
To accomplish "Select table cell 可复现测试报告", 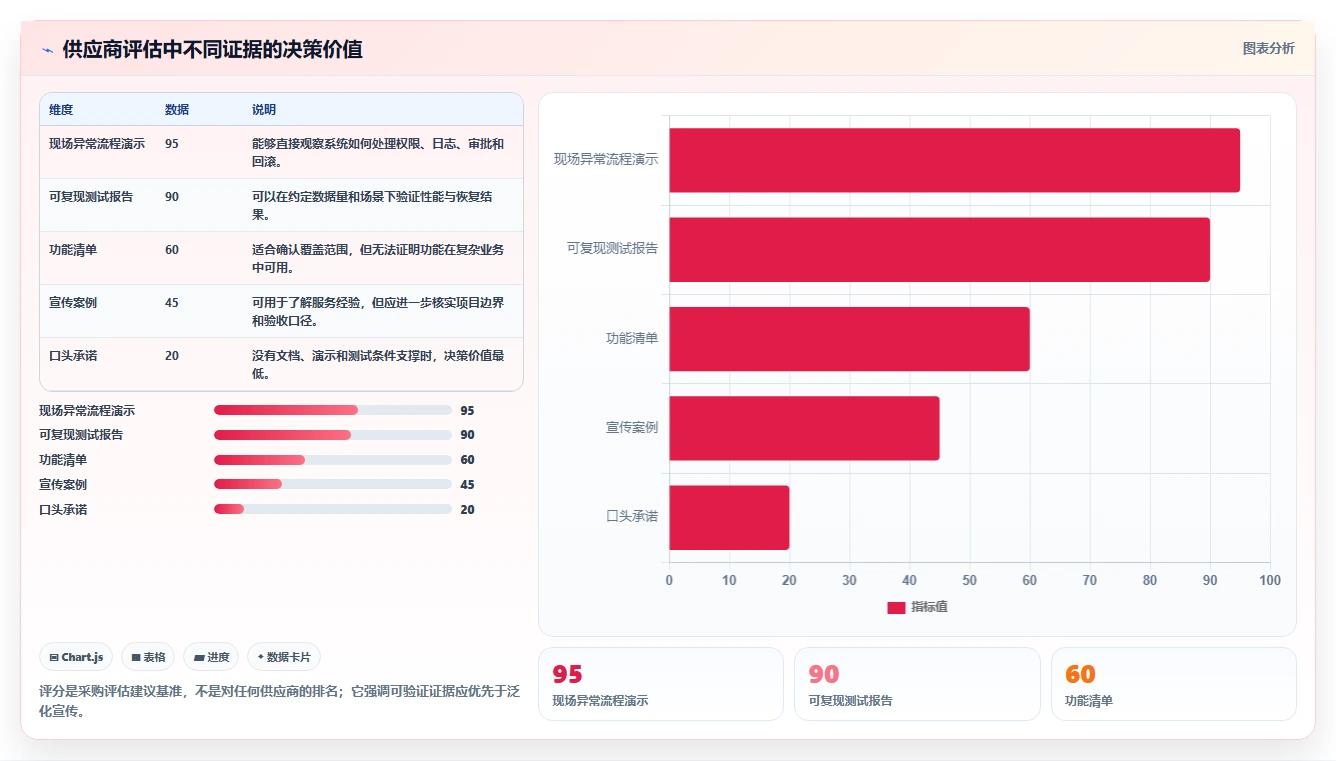I will coord(91,197).
